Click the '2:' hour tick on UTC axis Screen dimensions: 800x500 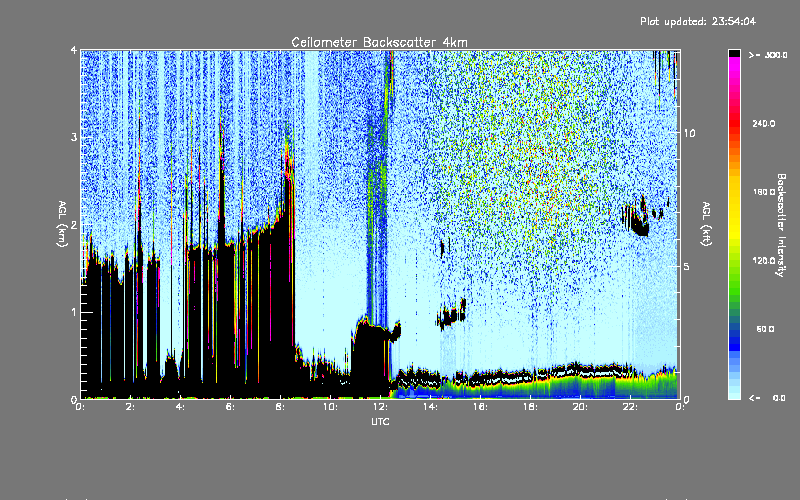pos(130,407)
